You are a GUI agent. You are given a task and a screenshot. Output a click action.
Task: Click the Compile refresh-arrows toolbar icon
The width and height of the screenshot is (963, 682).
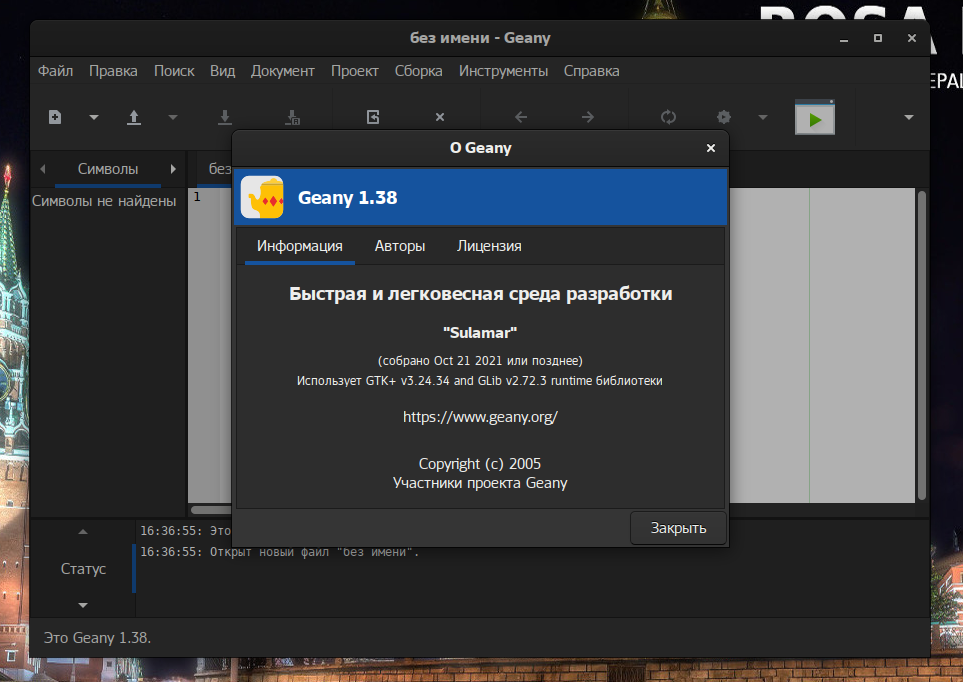668,117
